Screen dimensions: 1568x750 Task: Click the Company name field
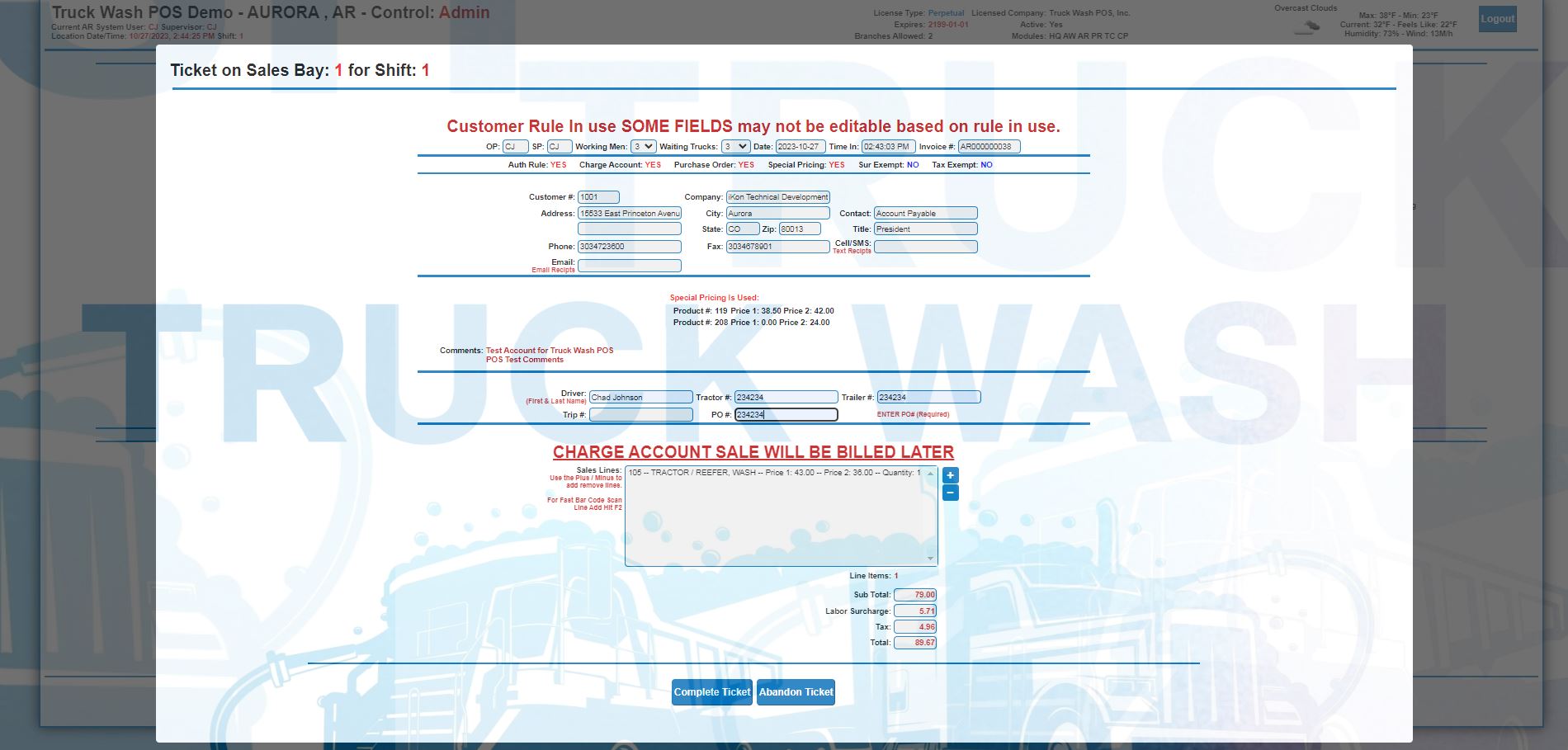coord(778,197)
